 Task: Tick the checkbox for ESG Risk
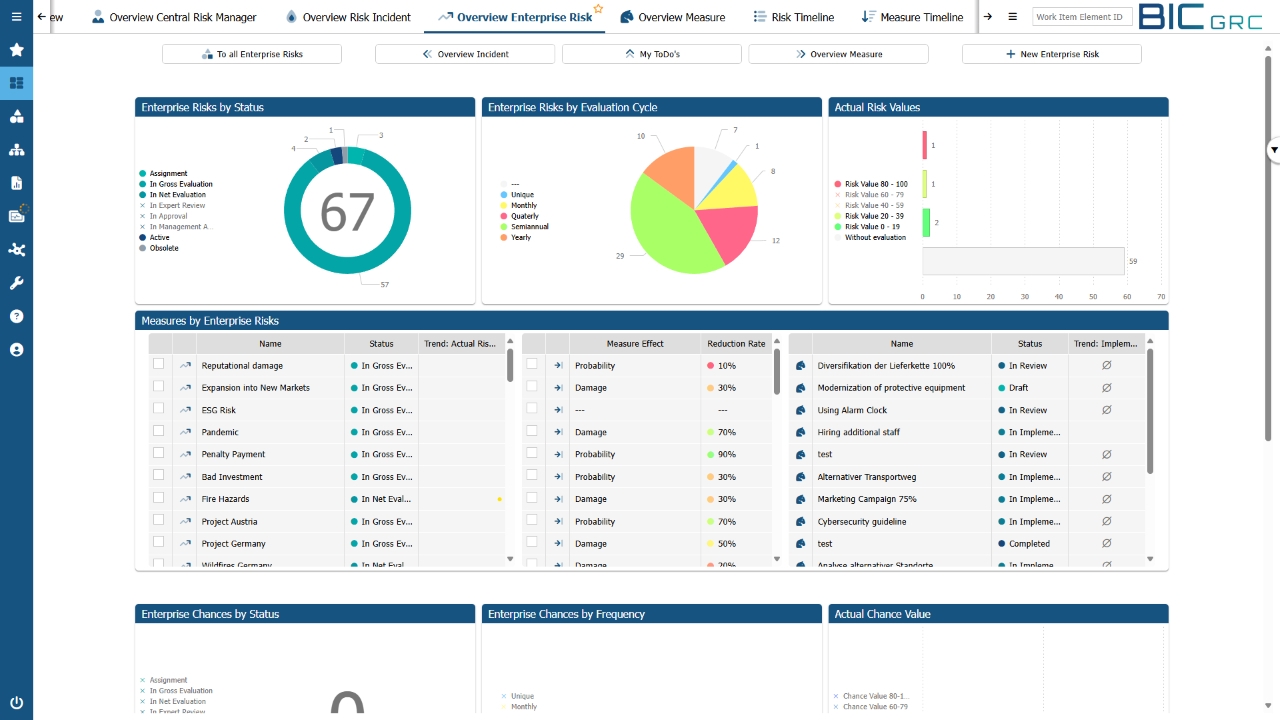pyautogui.click(x=158, y=408)
